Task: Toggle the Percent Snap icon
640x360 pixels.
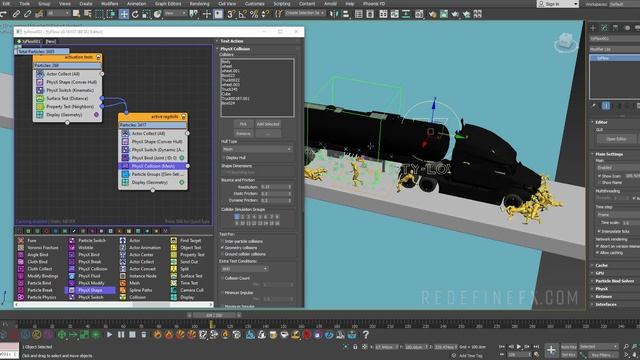Action: click(x=254, y=14)
